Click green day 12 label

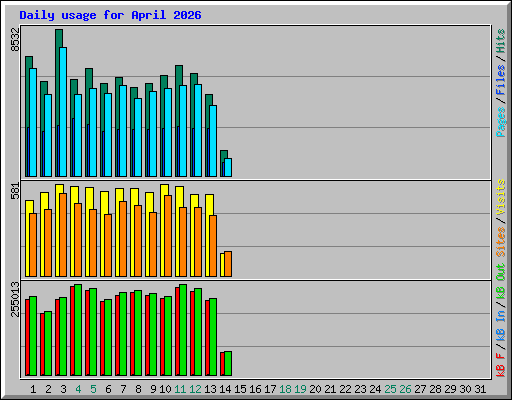pyautogui.click(x=195, y=389)
